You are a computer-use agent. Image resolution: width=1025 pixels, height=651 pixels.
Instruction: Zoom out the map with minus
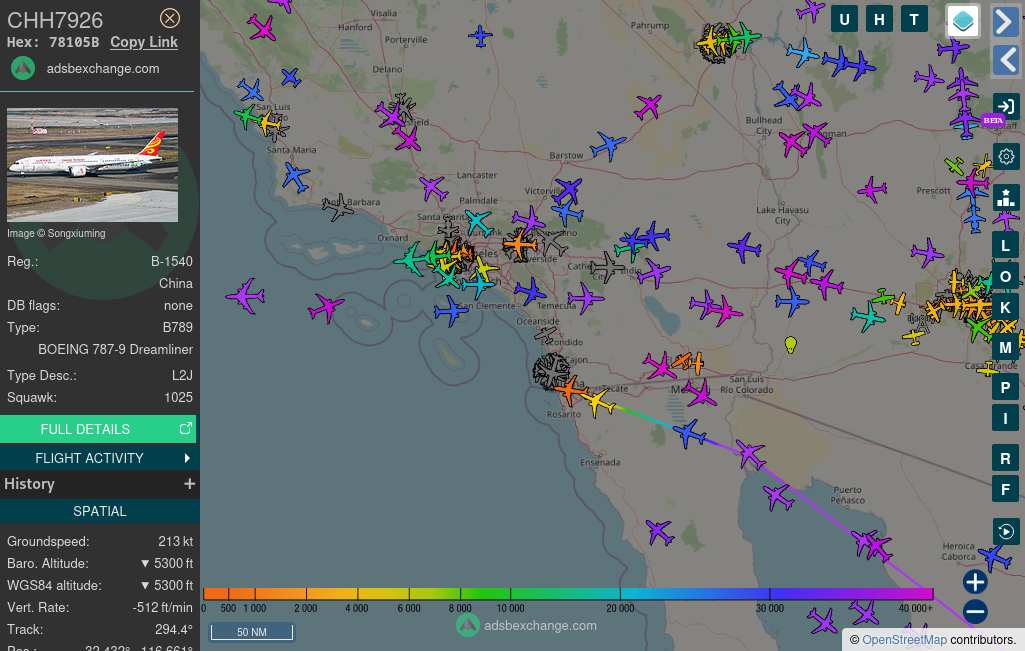click(x=975, y=612)
